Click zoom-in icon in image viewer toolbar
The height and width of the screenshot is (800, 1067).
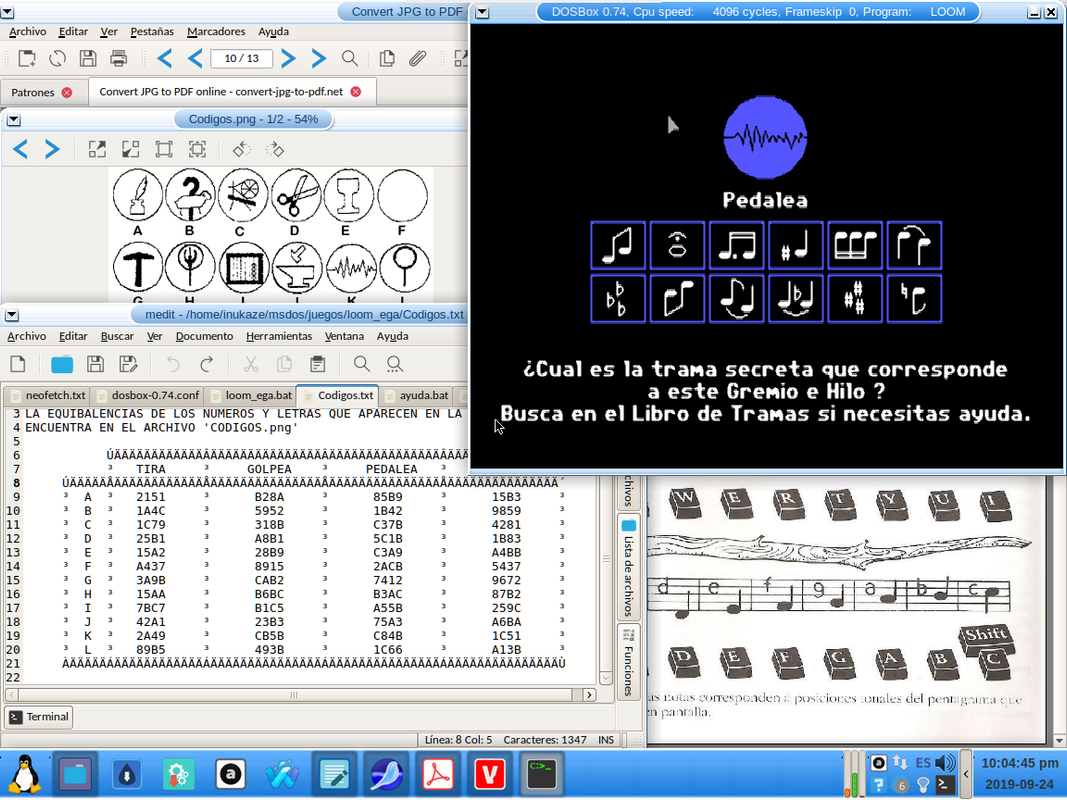click(97, 149)
